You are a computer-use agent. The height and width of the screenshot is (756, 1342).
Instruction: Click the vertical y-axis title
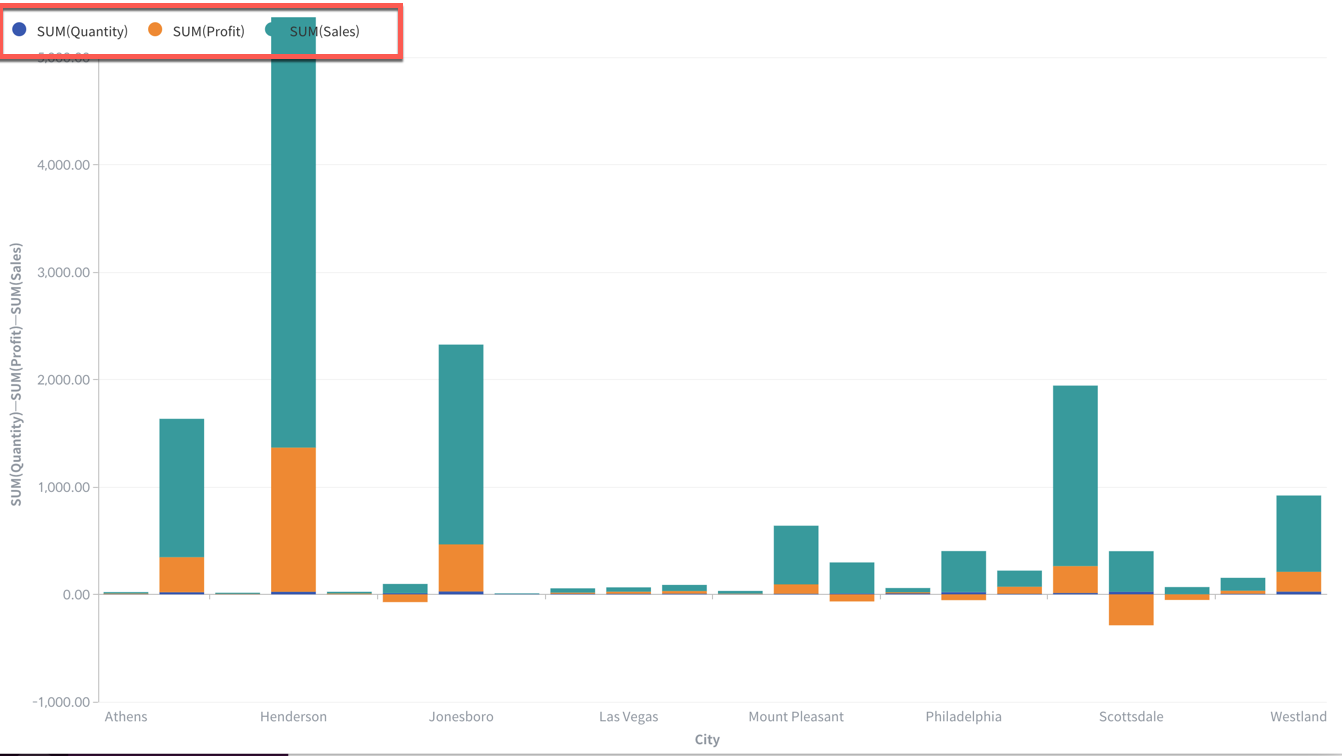16,375
